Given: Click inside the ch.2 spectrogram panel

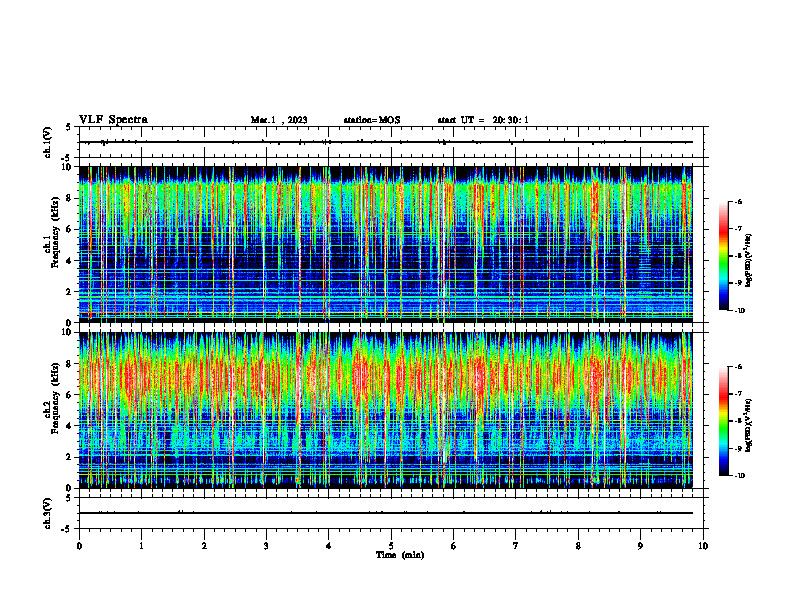Looking at the screenshot, I should (x=386, y=410).
